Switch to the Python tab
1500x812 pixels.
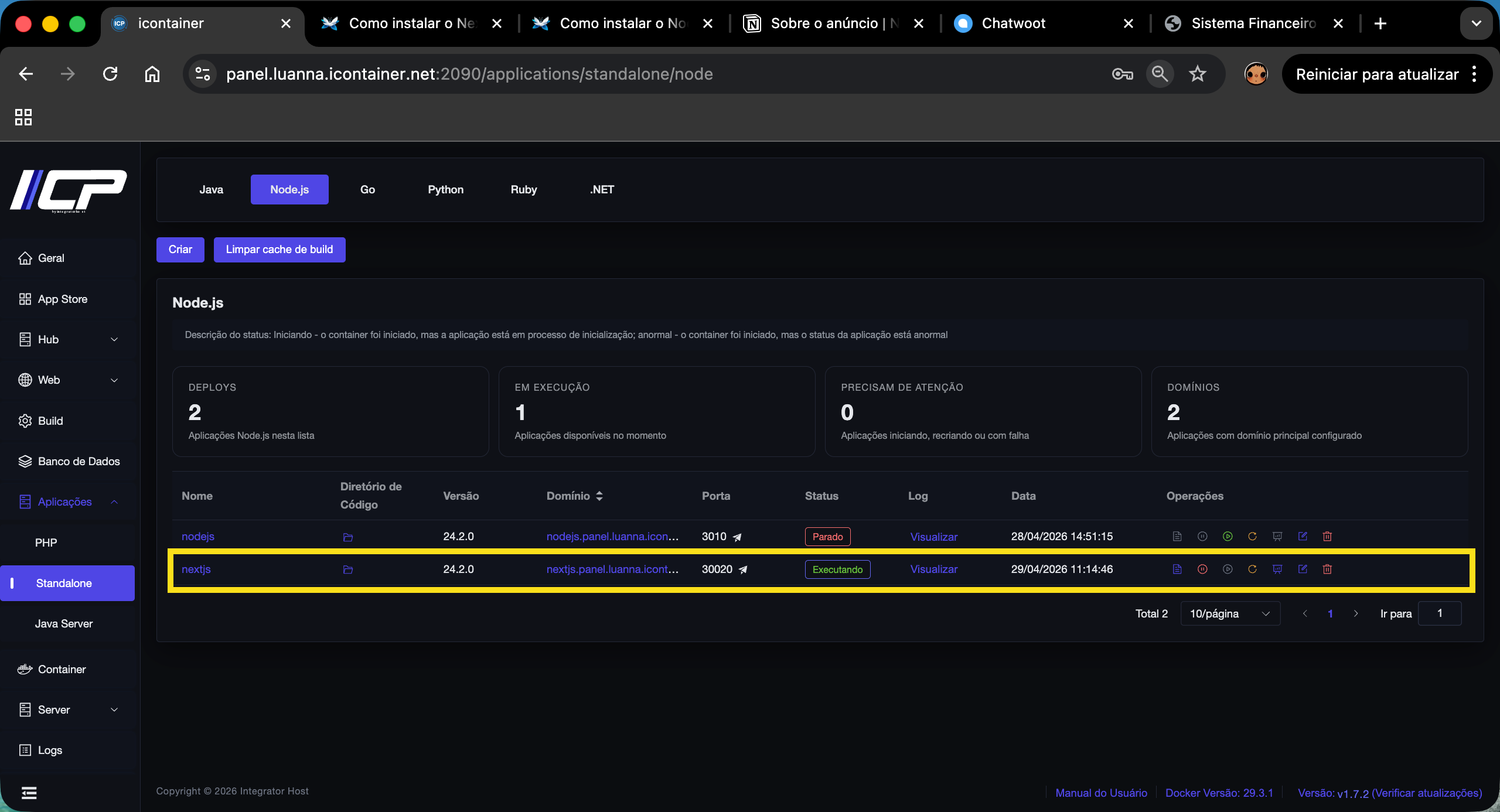[x=445, y=189]
